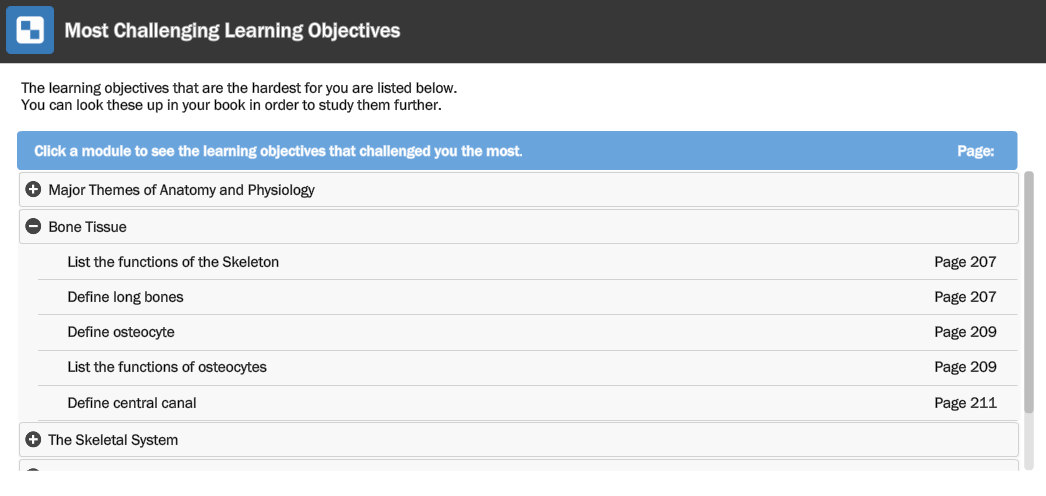Click Page 209 beside functions of osteocytes
Image resolution: width=1046 pixels, height=496 pixels.
[965, 367]
